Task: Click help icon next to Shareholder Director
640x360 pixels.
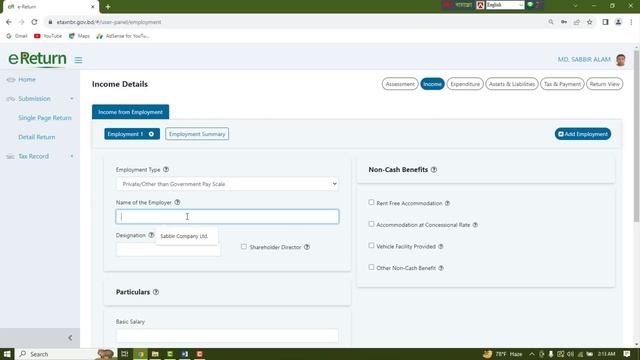Action: point(307,247)
